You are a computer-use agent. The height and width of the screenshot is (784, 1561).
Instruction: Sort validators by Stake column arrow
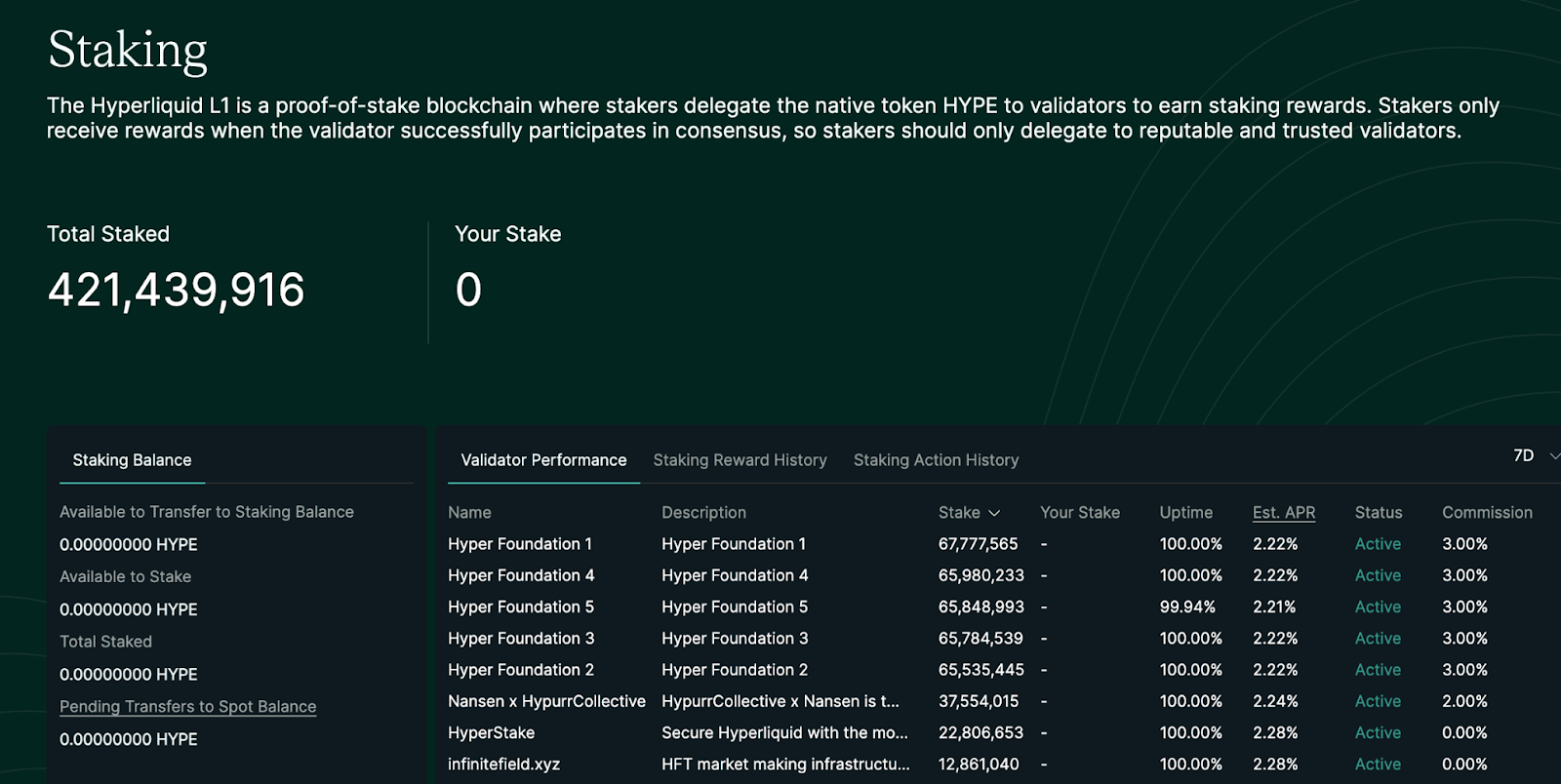(994, 513)
